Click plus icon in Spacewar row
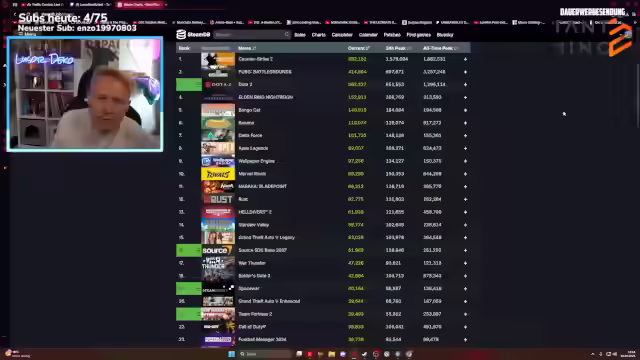640x360 pixels. point(465,289)
